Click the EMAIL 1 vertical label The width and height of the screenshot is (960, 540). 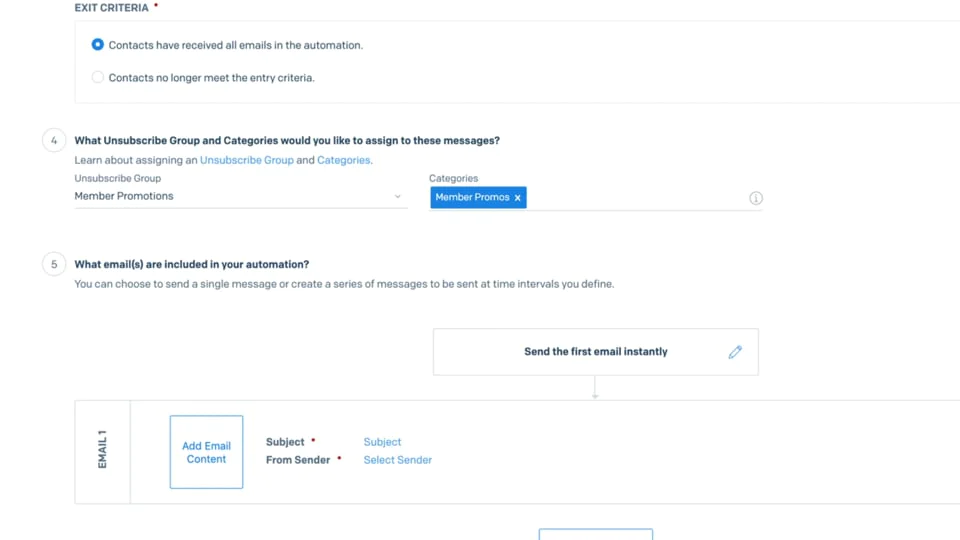102,451
